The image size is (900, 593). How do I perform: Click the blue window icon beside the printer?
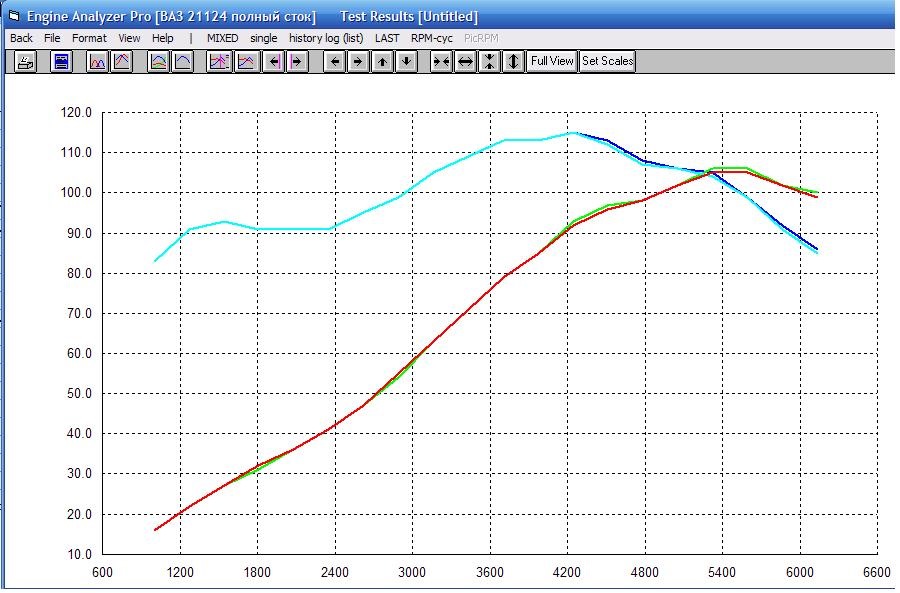click(61, 61)
